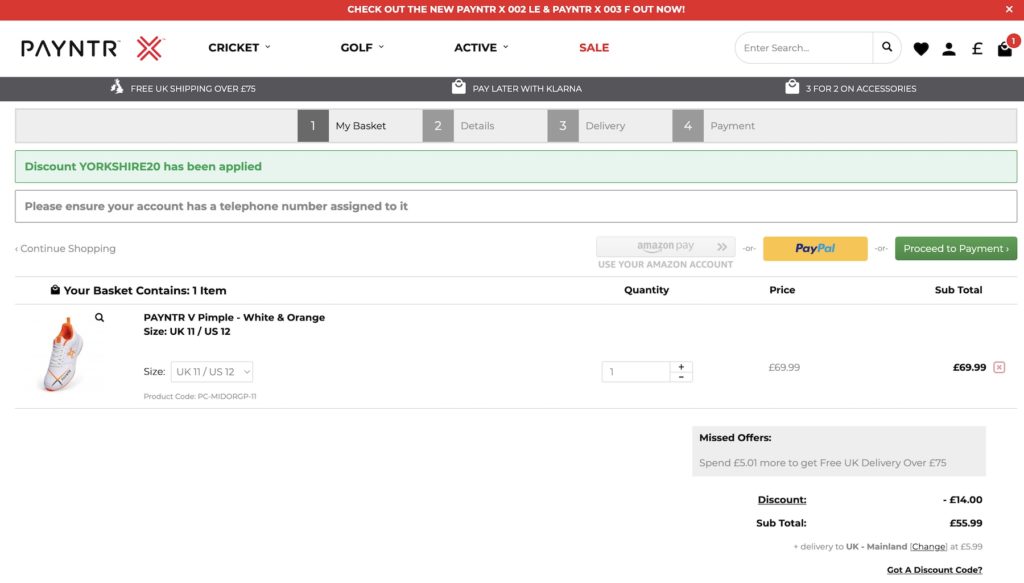Click the magnifying glass search button

[x=887, y=47]
